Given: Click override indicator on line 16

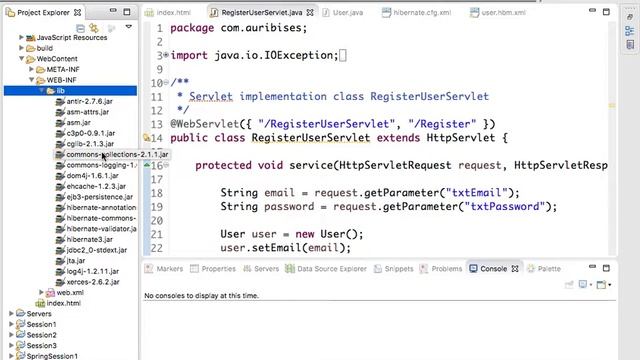Looking at the screenshot, I should [147, 165].
